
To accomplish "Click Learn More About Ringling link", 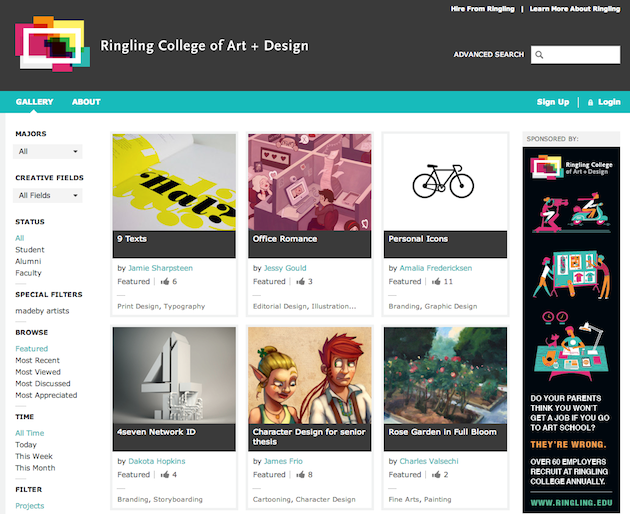I will pyautogui.click(x=575, y=9).
